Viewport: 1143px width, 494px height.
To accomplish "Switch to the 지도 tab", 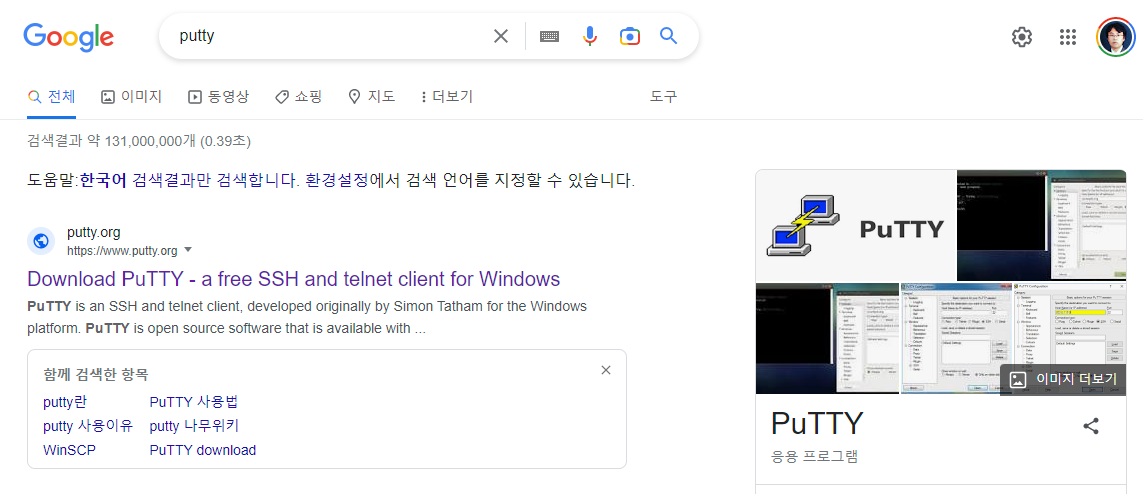I will 372,96.
